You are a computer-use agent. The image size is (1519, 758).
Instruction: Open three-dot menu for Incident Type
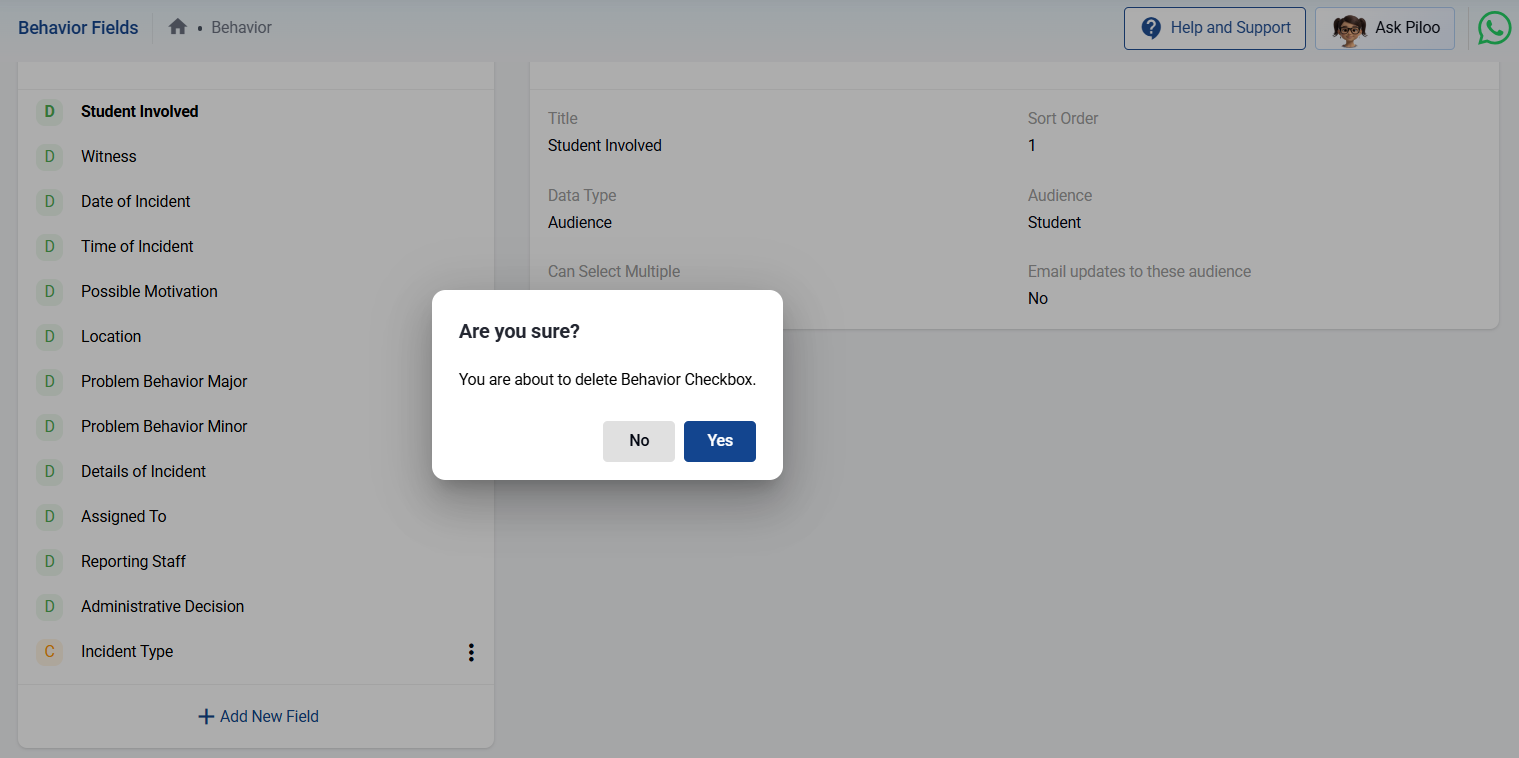point(471,652)
